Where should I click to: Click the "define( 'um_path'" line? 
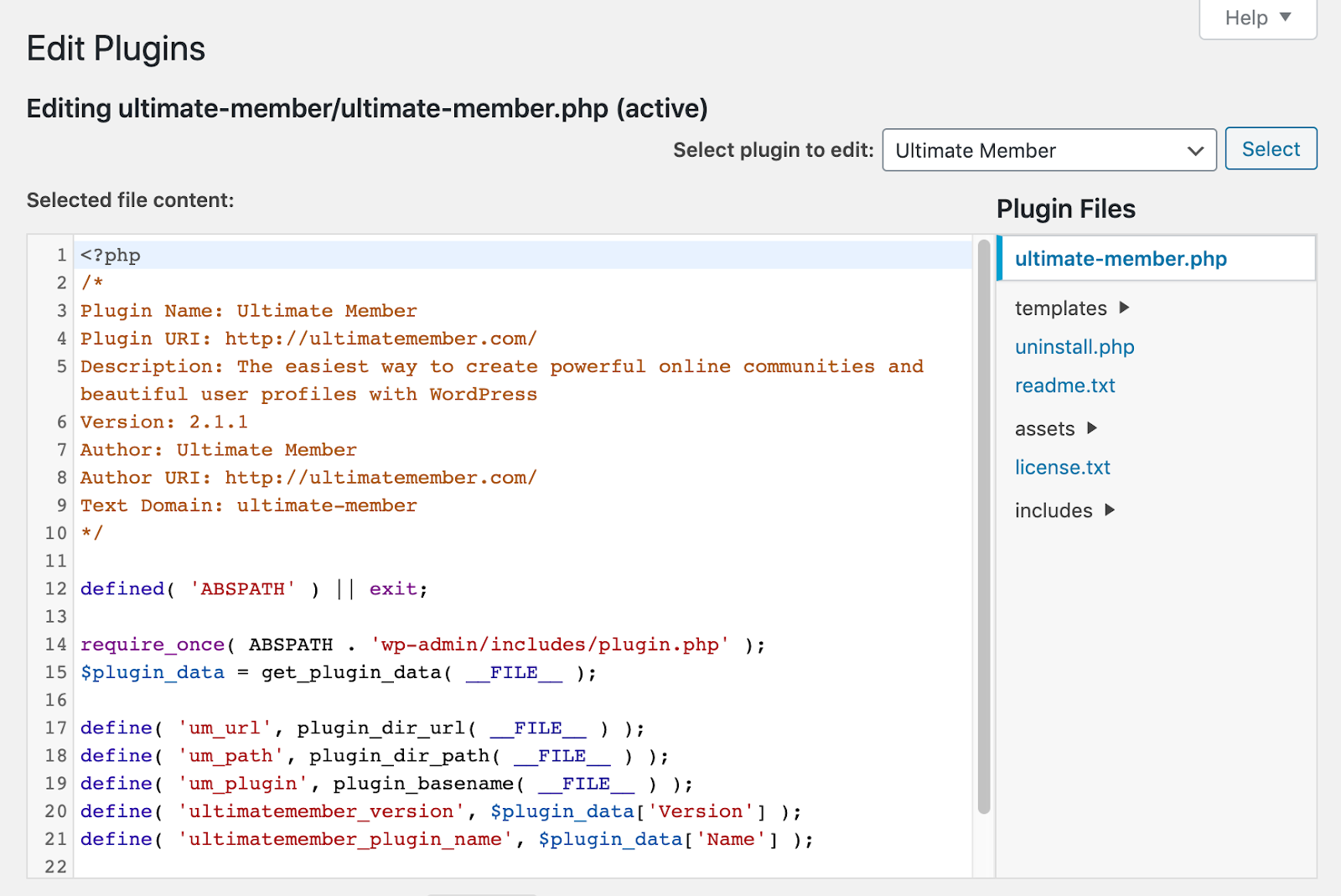375,755
